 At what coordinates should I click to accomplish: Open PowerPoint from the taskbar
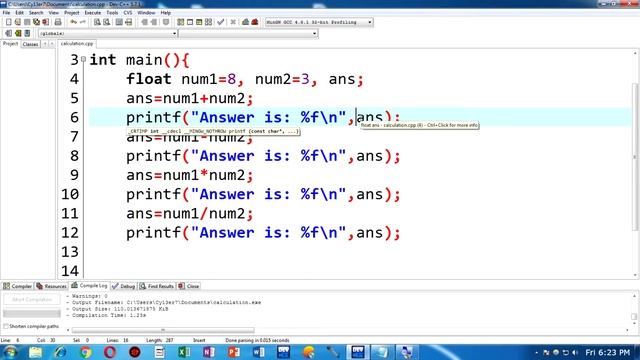point(233,352)
